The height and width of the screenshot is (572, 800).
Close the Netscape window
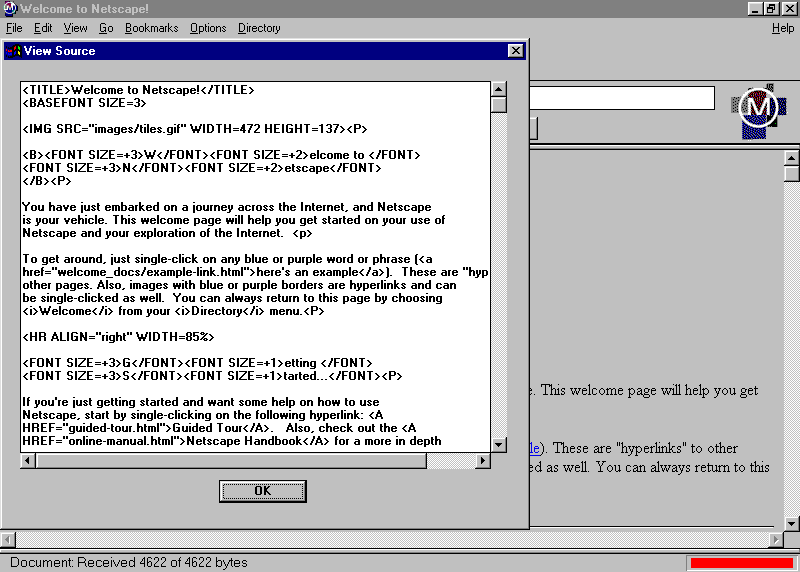tap(789, 9)
